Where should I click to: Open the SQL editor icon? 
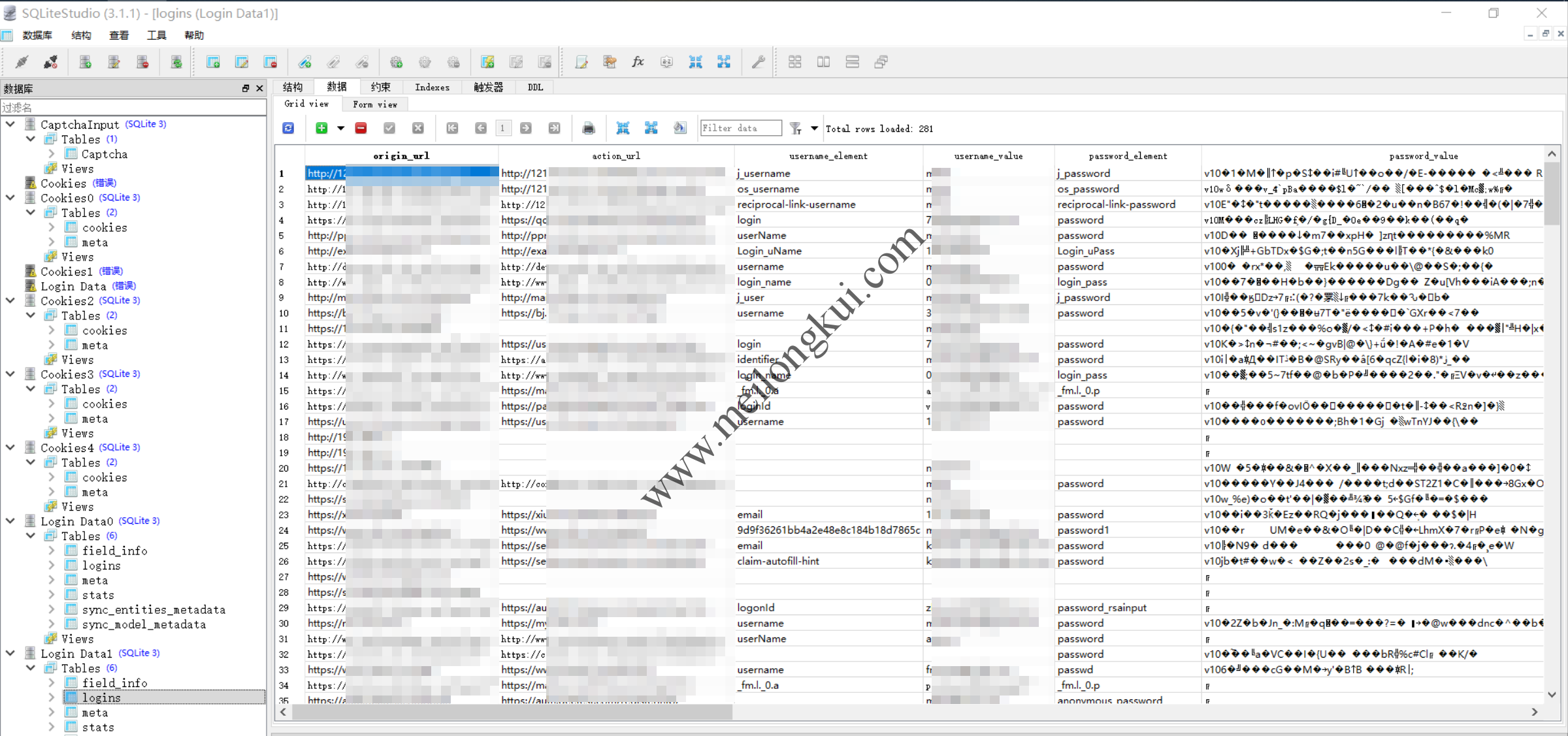[x=581, y=62]
